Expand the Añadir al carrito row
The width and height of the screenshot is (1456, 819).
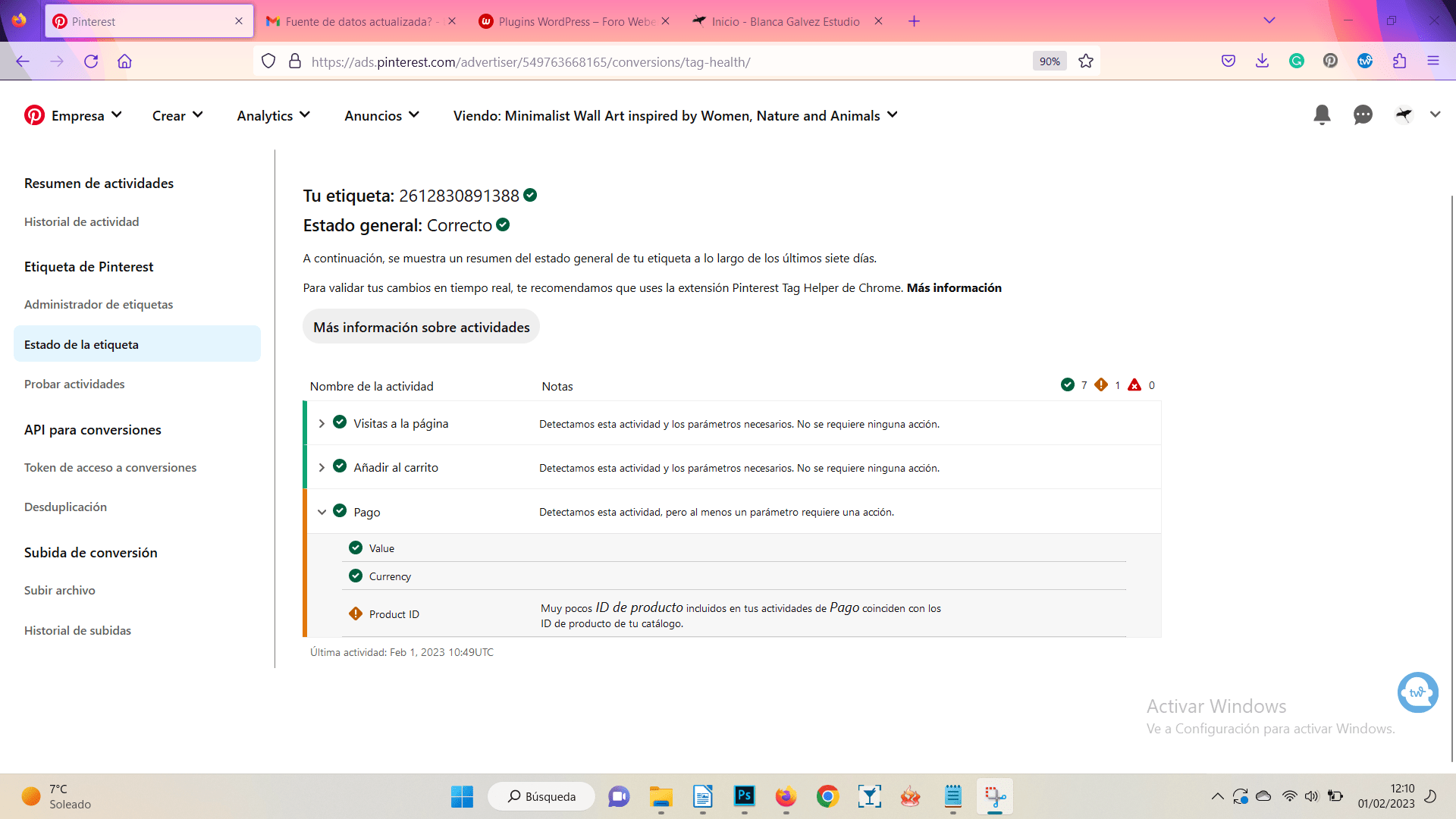point(322,467)
